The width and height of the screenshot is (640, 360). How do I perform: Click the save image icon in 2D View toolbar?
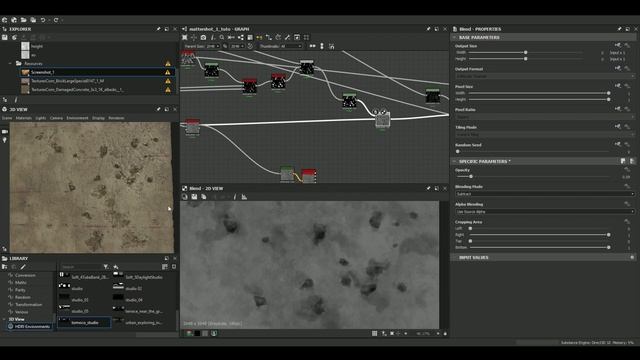(194, 197)
